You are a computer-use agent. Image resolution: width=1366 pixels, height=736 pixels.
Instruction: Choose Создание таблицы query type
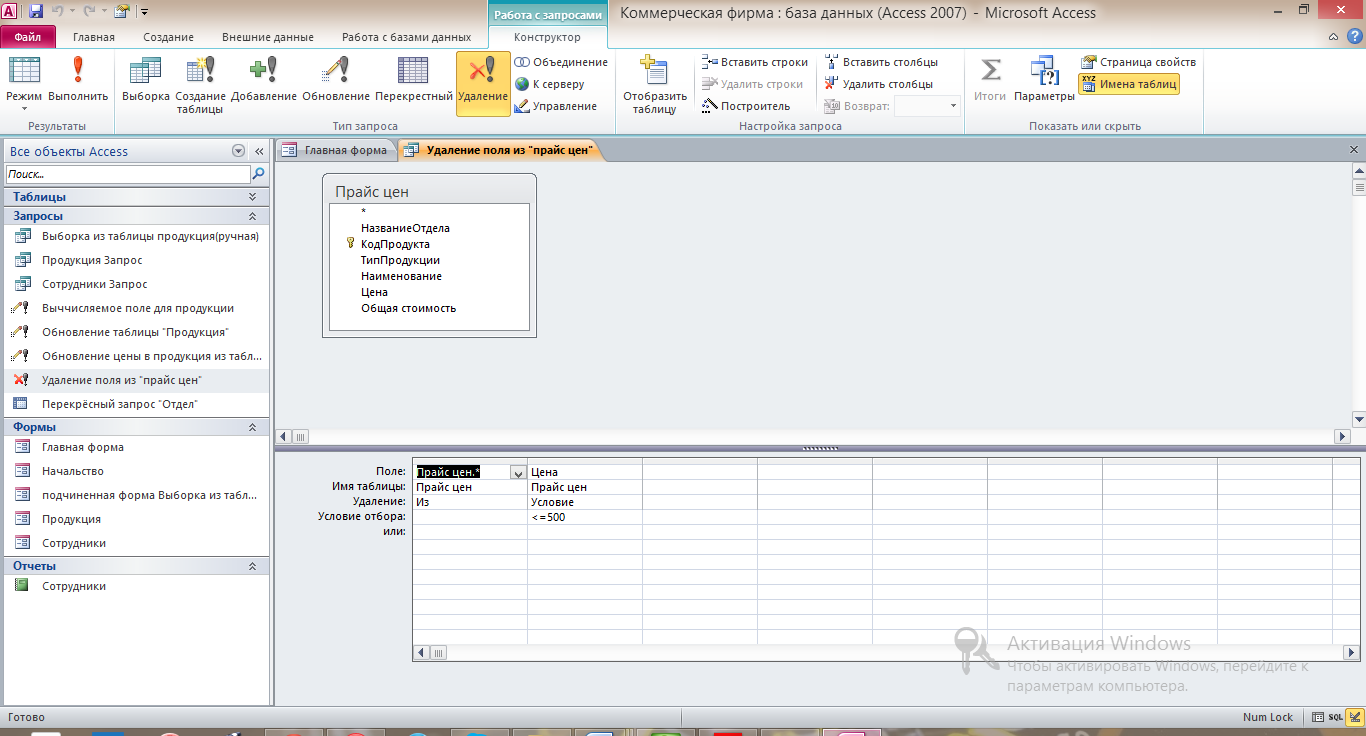(201, 85)
